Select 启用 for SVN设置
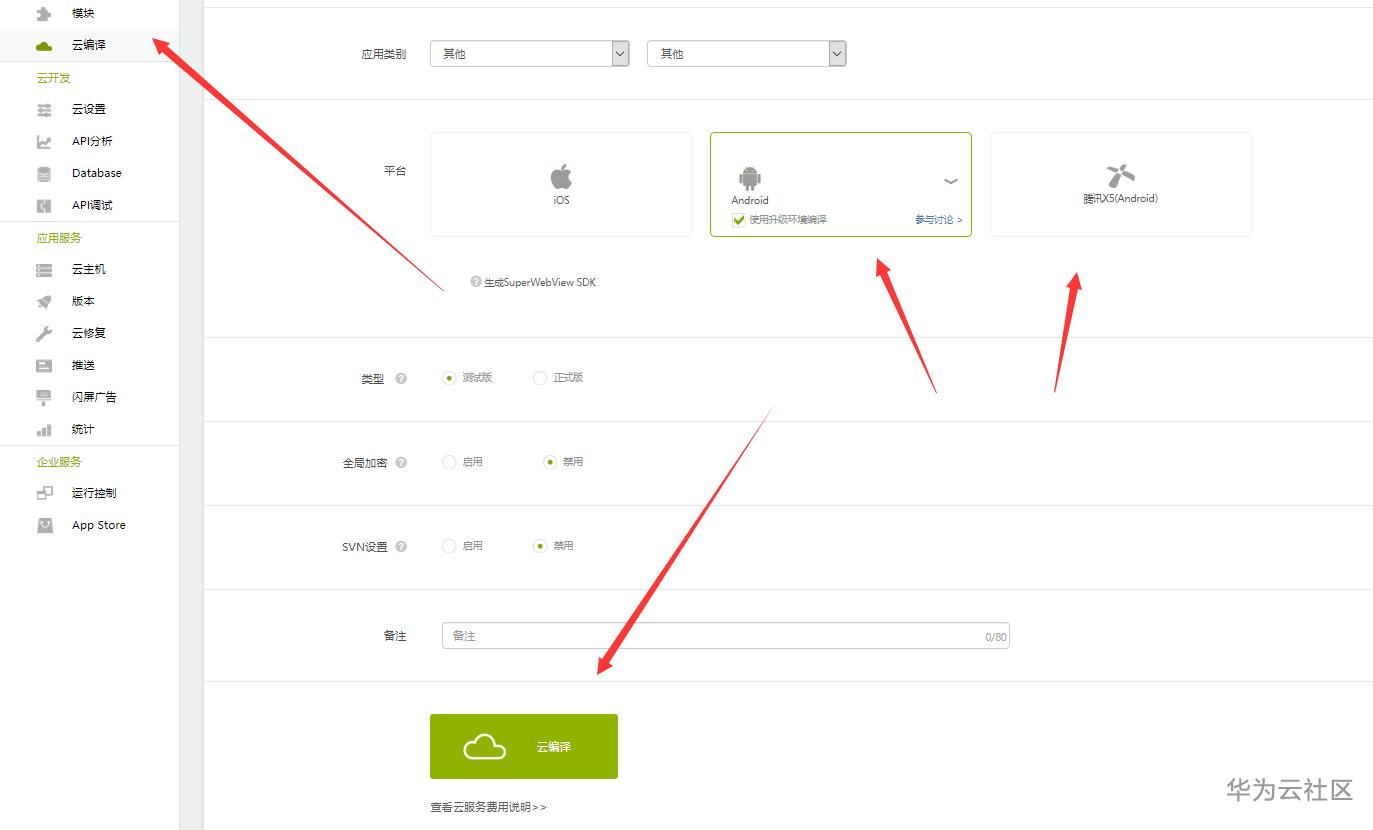This screenshot has height=830, width=1373. [449, 546]
